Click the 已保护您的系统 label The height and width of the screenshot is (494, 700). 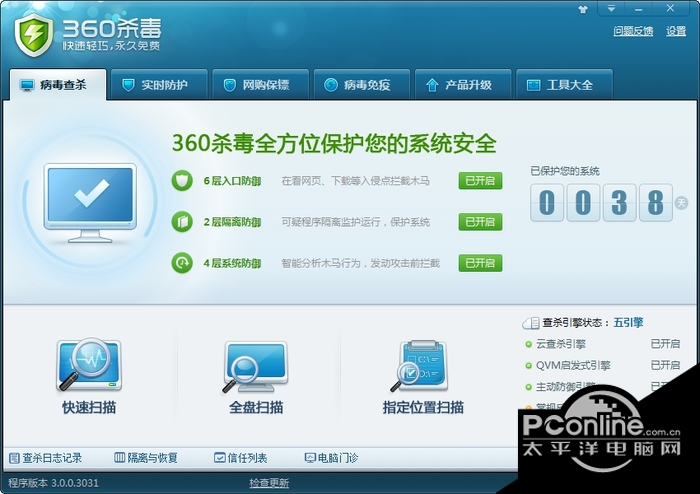coord(565,171)
